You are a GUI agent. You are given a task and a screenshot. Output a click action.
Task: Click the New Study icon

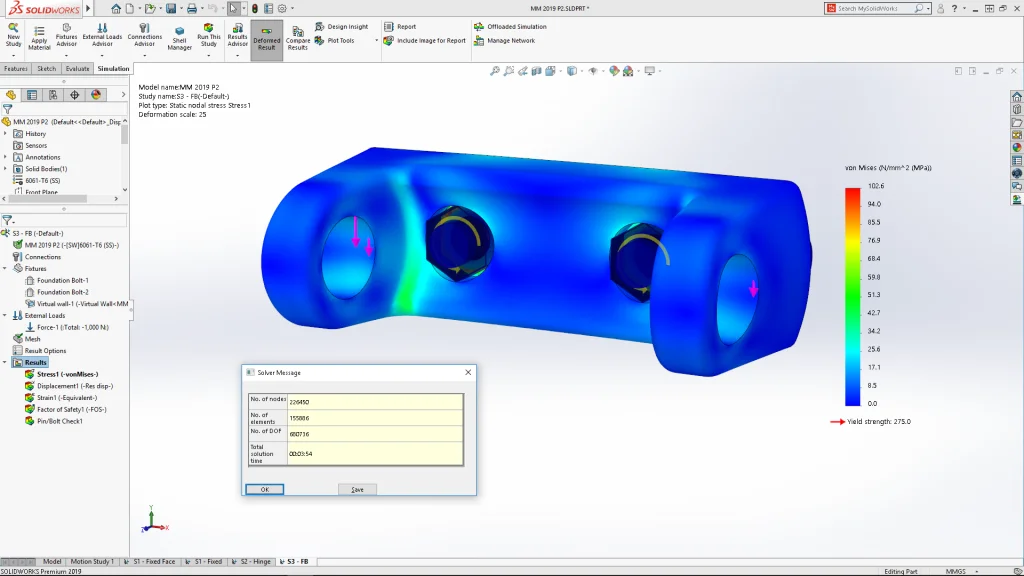click(x=13, y=34)
